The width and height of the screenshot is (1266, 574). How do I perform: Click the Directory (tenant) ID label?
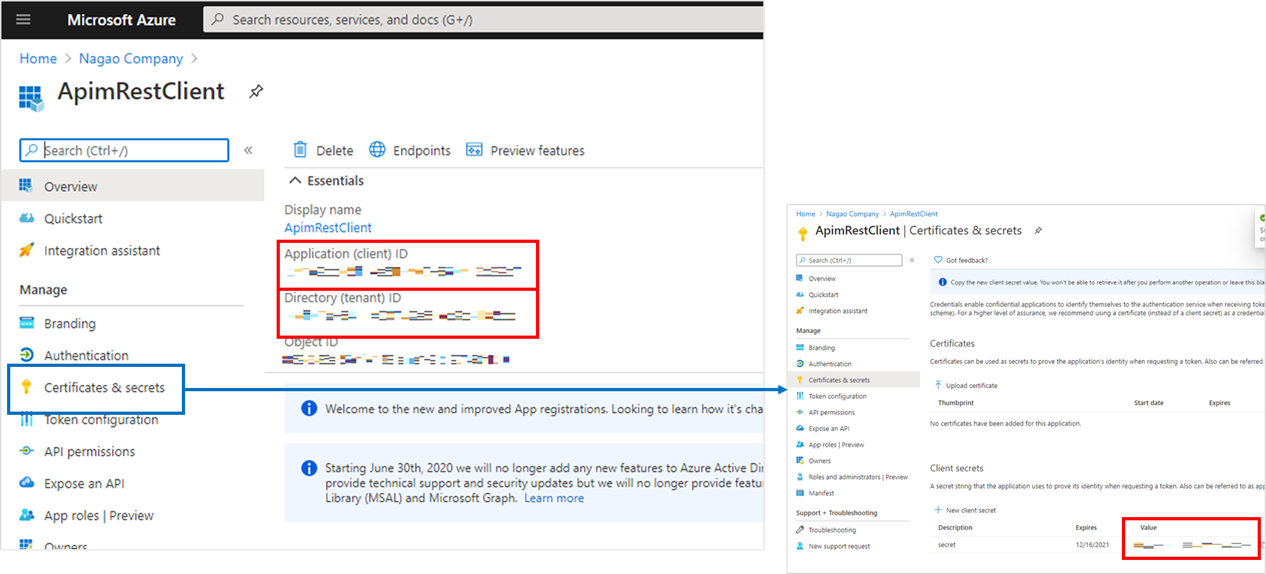pyautogui.click(x=342, y=298)
